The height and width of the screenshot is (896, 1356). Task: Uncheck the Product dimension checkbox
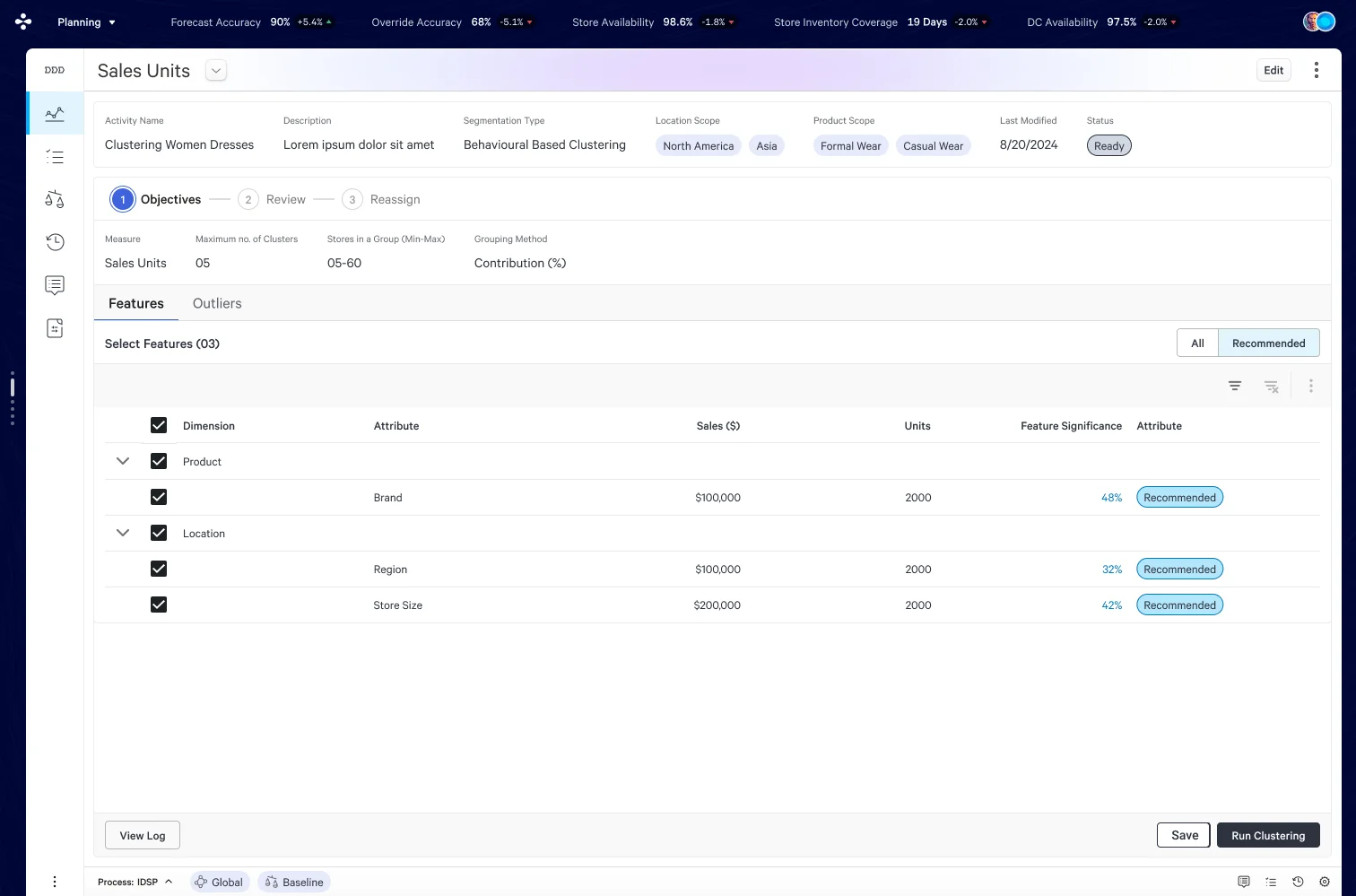(159, 461)
